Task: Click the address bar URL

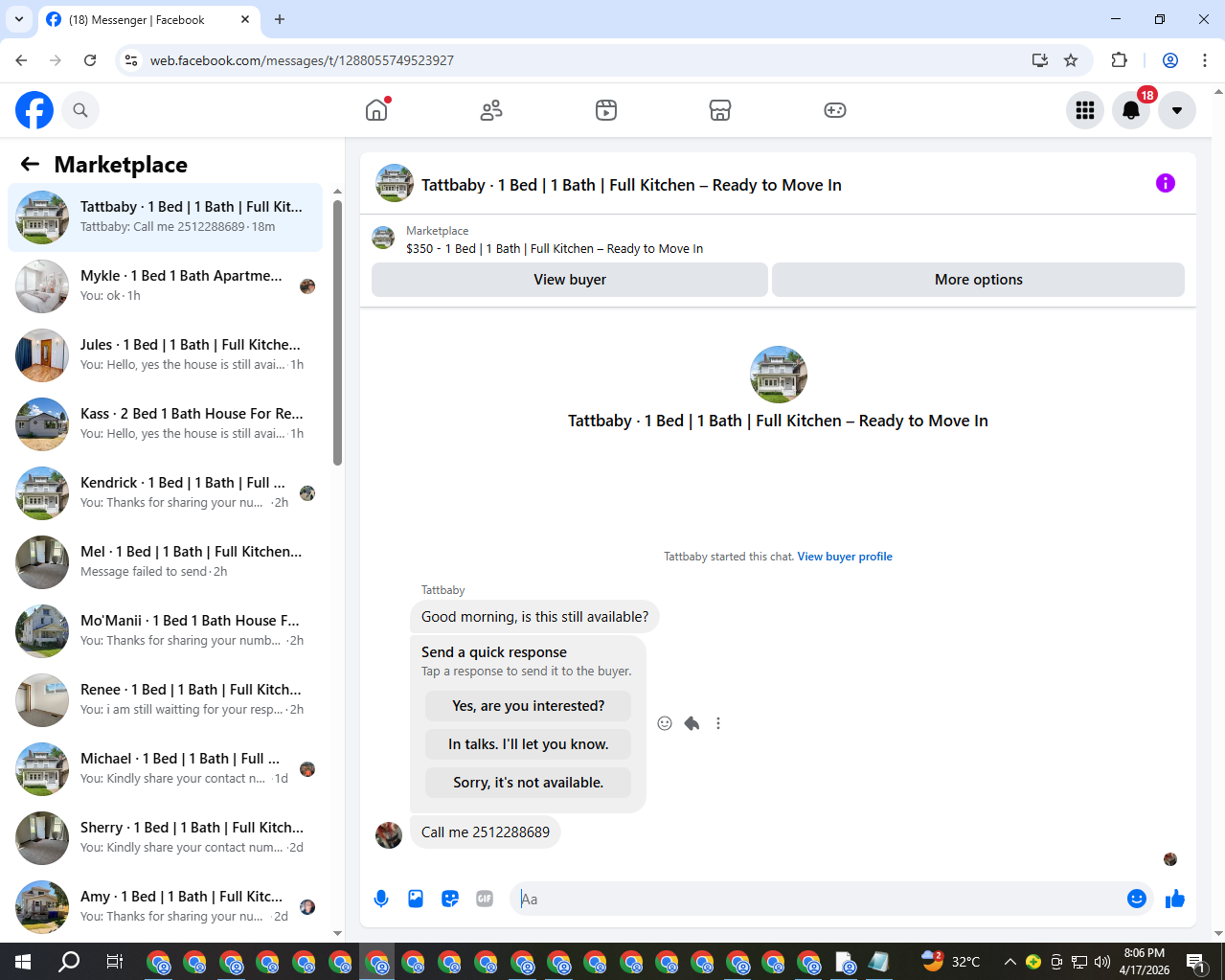Action: coord(302,60)
